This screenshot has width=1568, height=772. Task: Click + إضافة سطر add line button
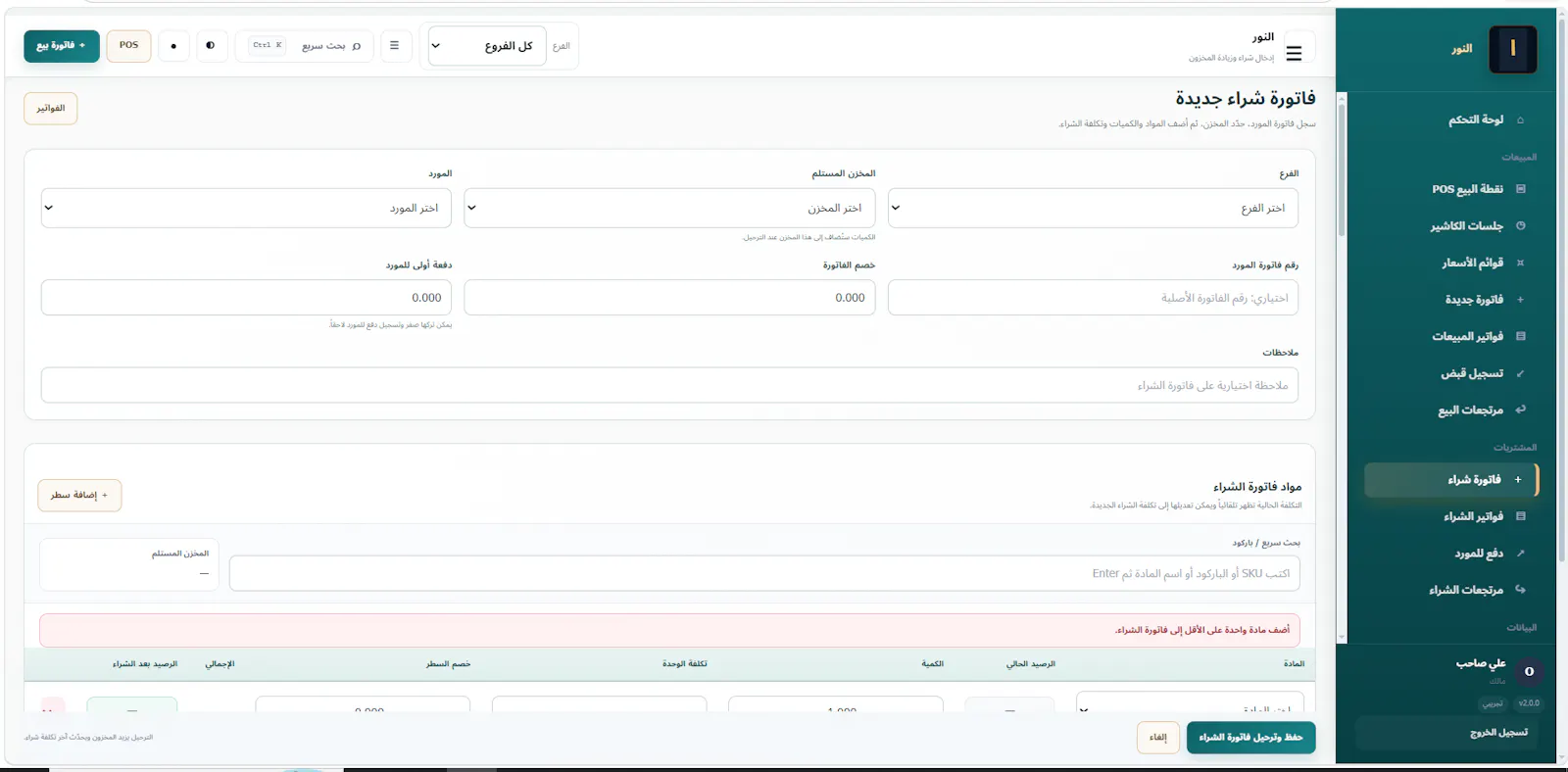tap(79, 495)
